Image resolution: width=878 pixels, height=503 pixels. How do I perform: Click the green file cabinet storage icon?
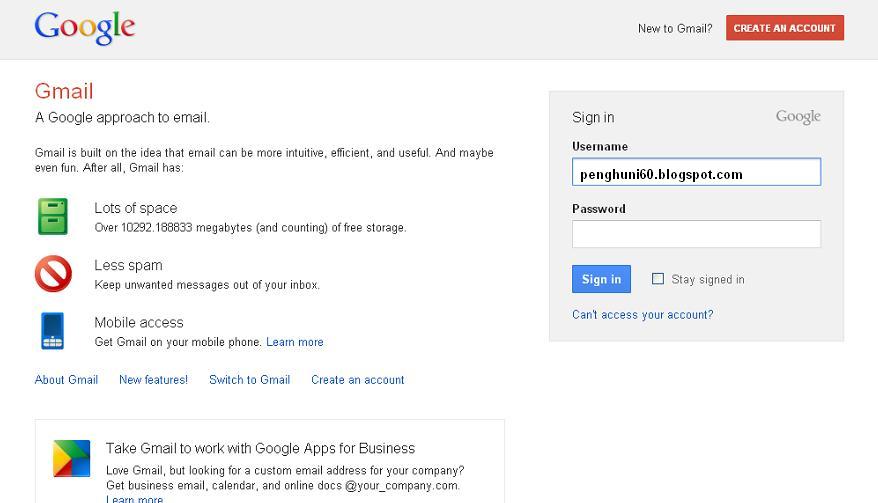53,216
